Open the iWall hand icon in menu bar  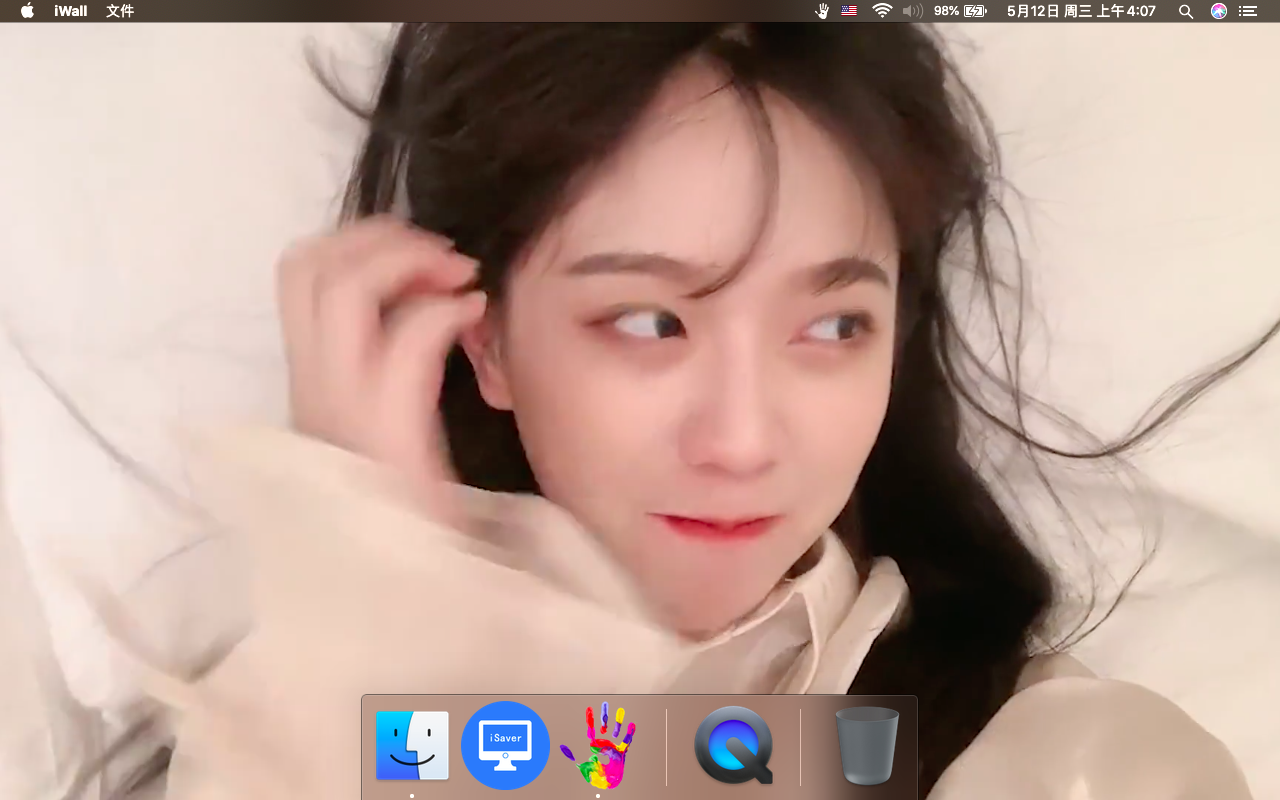(823, 11)
